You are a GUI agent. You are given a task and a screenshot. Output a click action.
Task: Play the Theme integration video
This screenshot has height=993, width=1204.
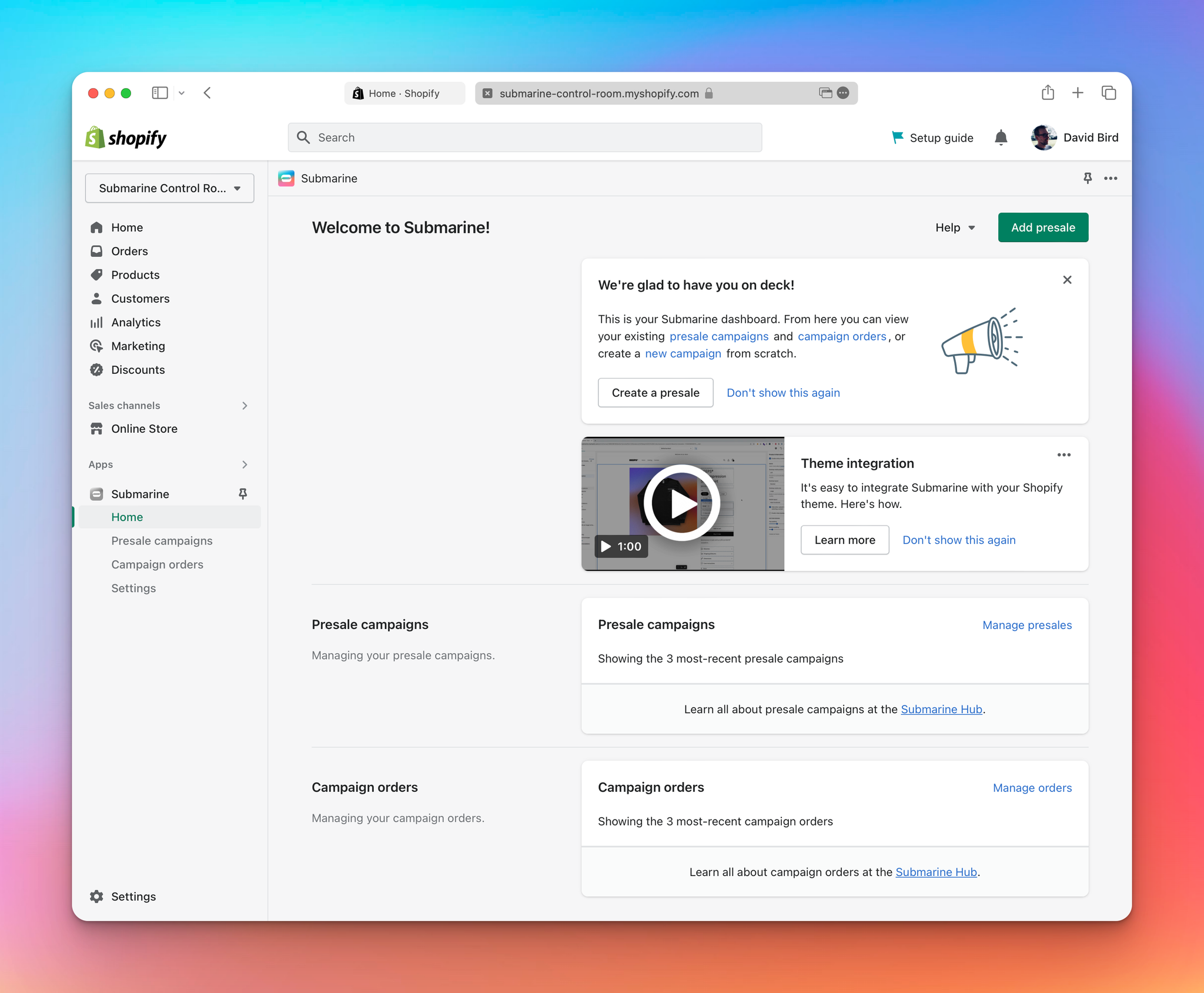pos(682,503)
